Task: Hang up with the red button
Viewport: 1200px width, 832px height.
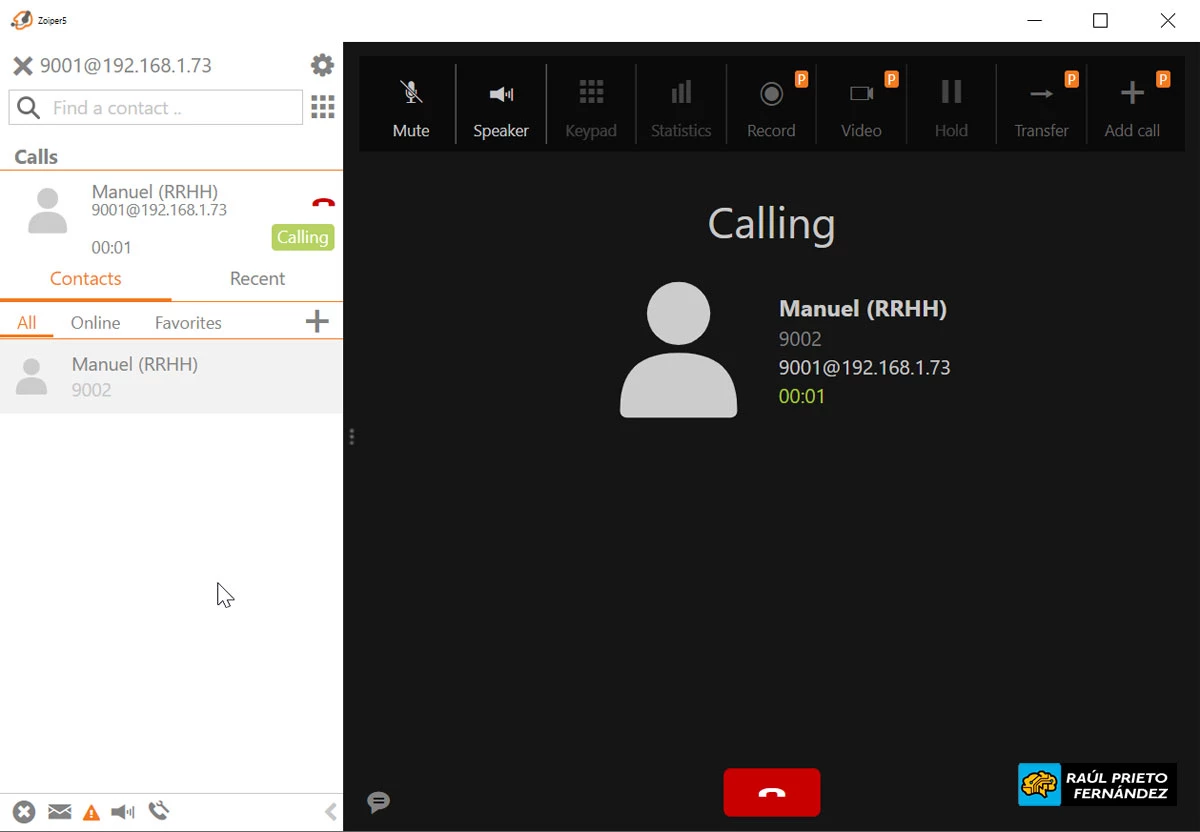Action: tap(772, 793)
